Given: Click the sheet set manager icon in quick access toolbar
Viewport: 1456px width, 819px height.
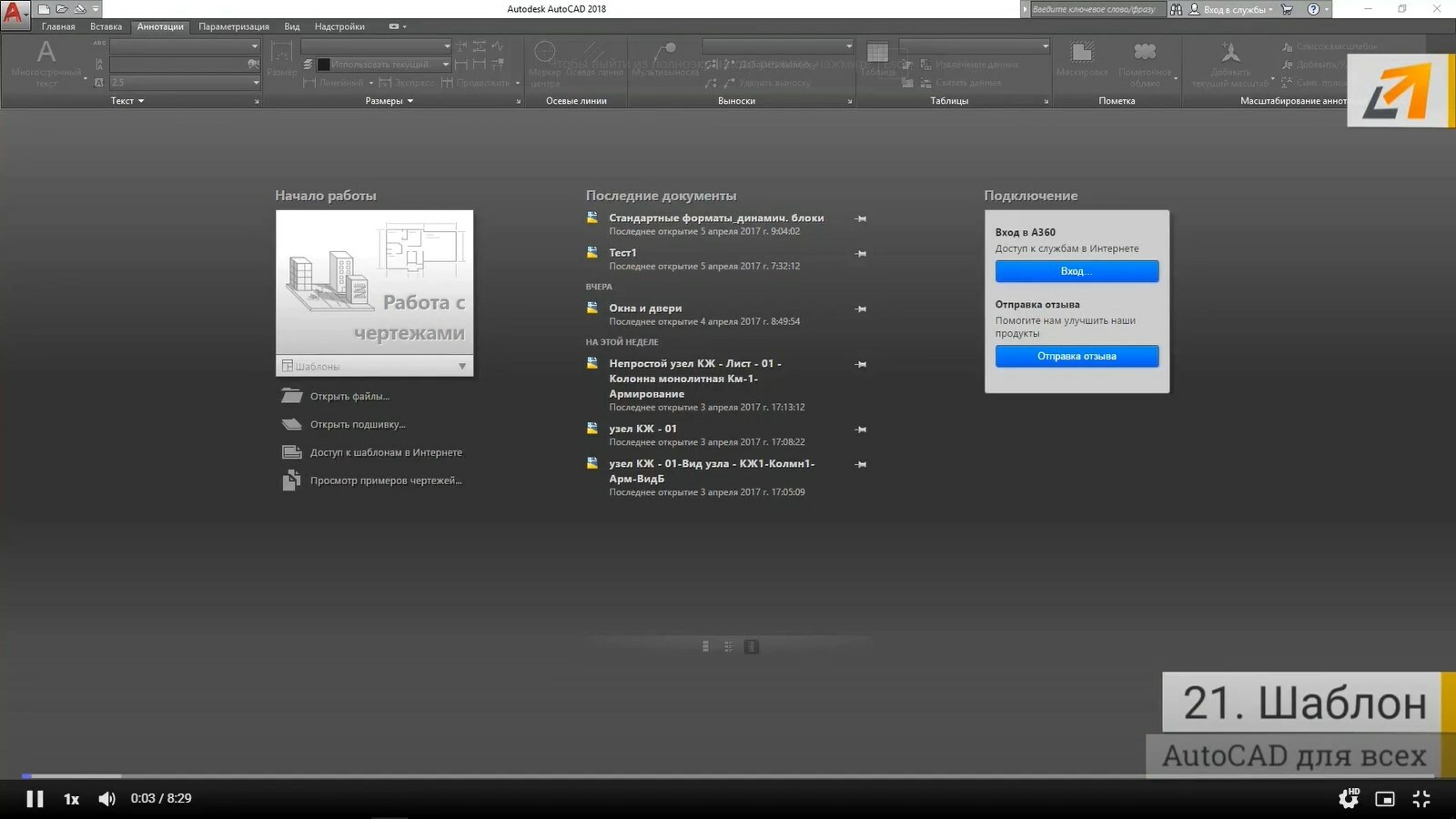Looking at the screenshot, I should (x=79, y=9).
